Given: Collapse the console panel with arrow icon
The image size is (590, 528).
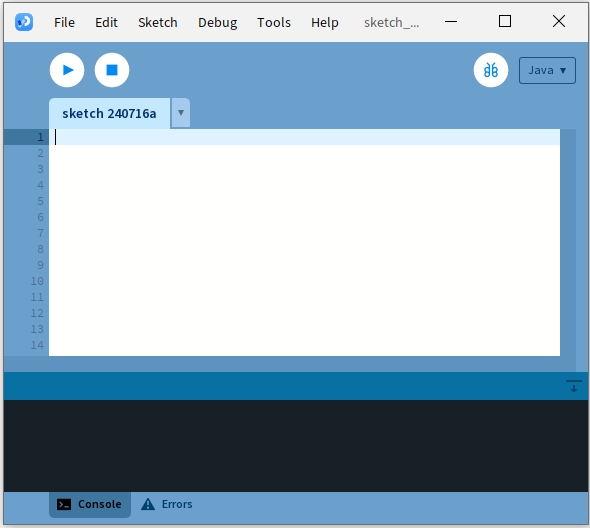Looking at the screenshot, I should [x=574, y=386].
